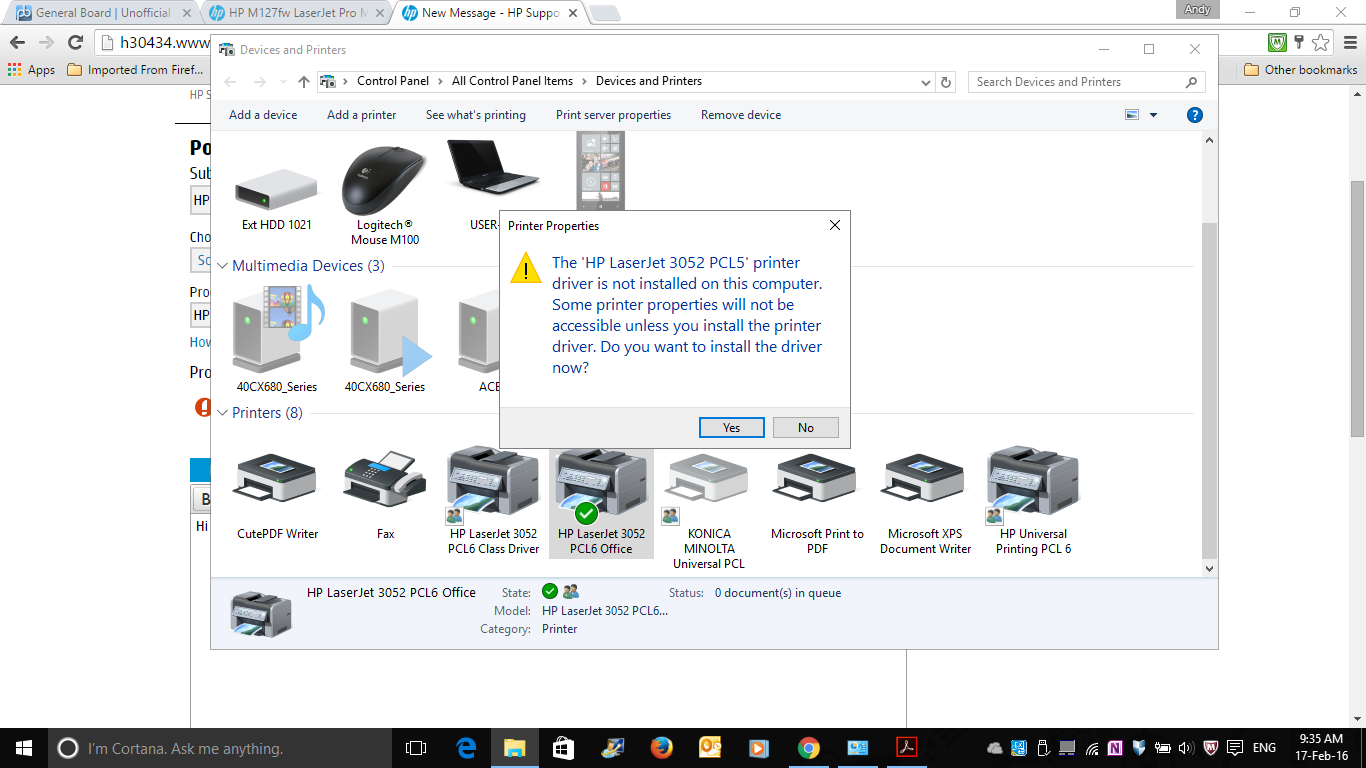Switch to the General Board browser tab

click(x=100, y=13)
